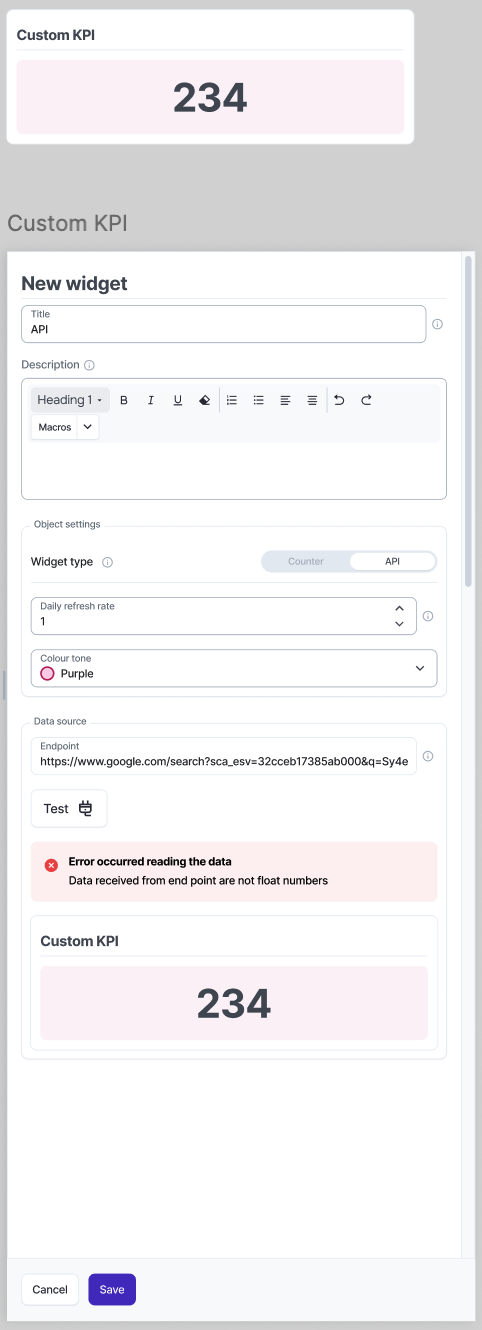Increase the Daily refresh rate value

coord(399,608)
